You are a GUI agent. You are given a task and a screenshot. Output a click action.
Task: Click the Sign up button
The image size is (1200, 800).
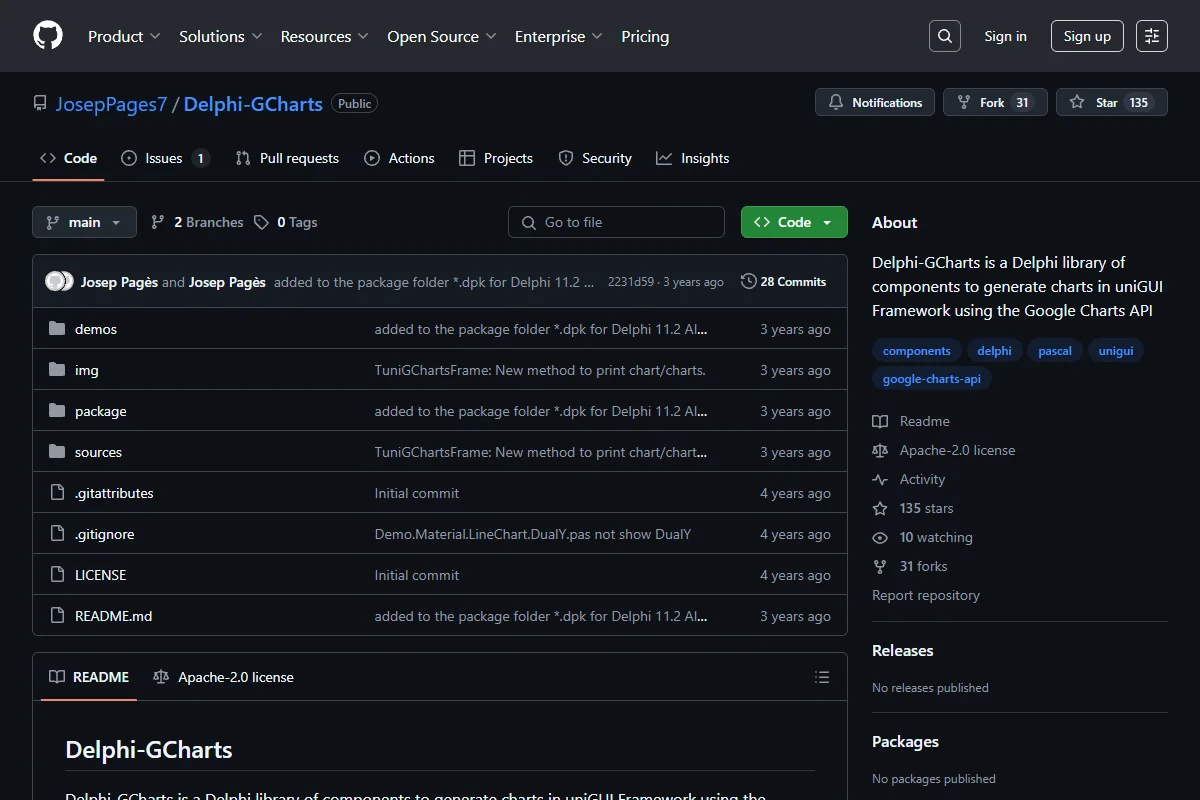pos(1087,36)
